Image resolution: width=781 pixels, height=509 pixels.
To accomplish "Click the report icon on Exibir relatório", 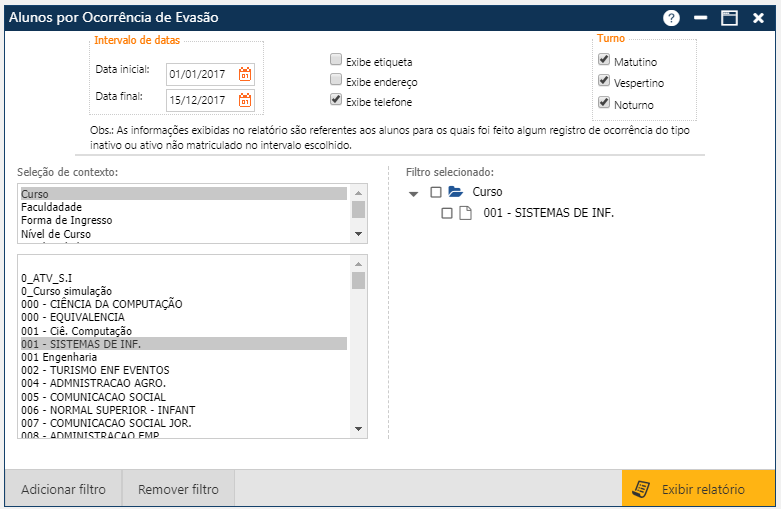I will click(x=642, y=490).
